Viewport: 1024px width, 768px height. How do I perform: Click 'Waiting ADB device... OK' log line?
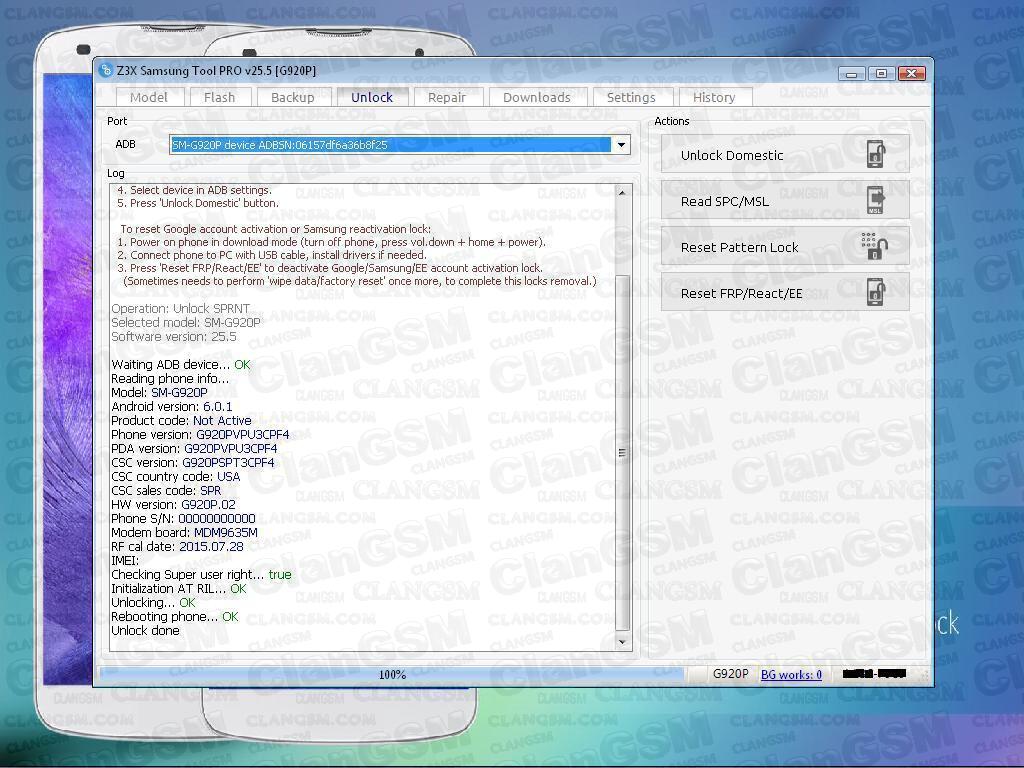coord(180,364)
